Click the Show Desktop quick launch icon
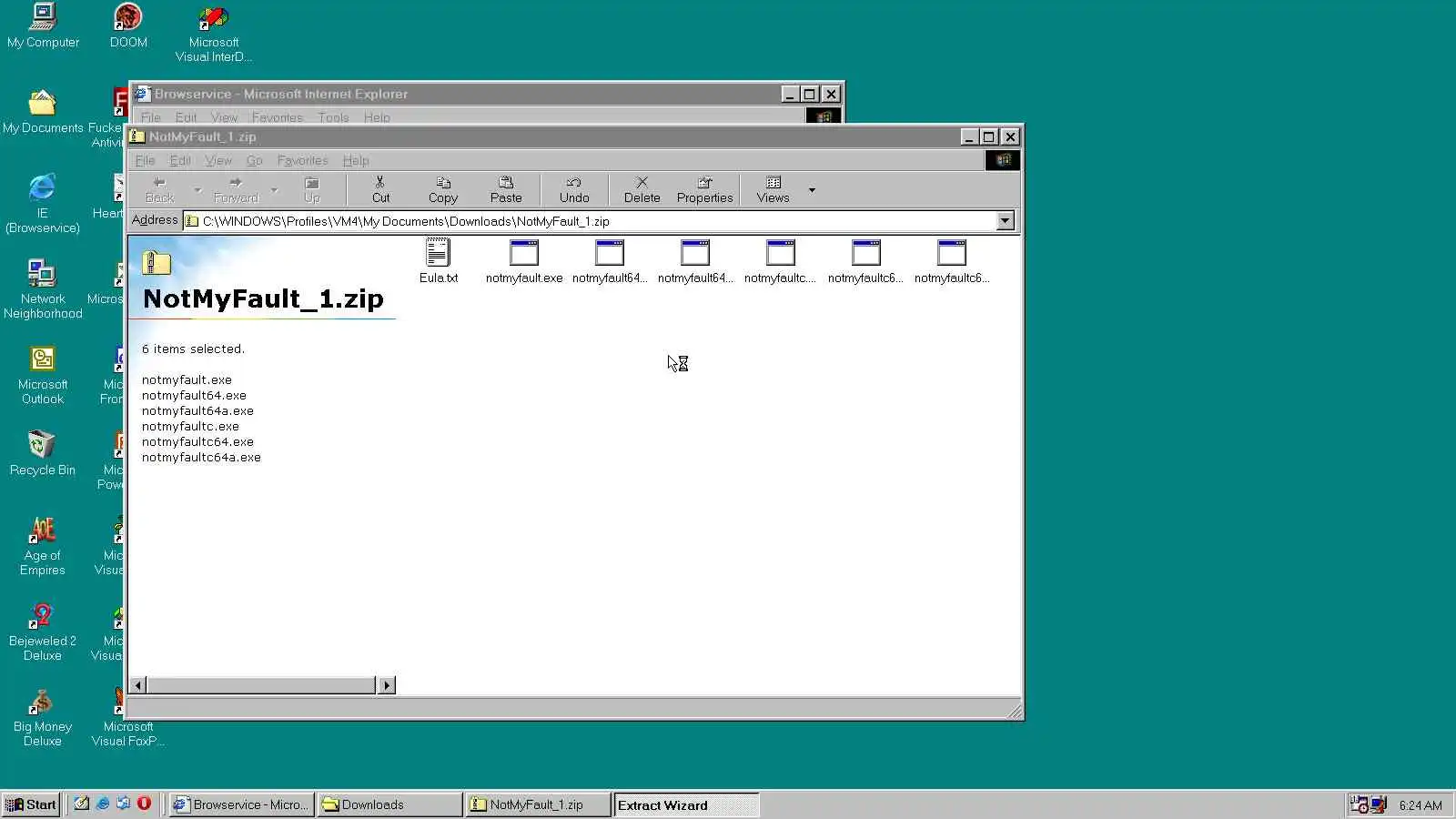The image size is (1456, 819). [82, 804]
